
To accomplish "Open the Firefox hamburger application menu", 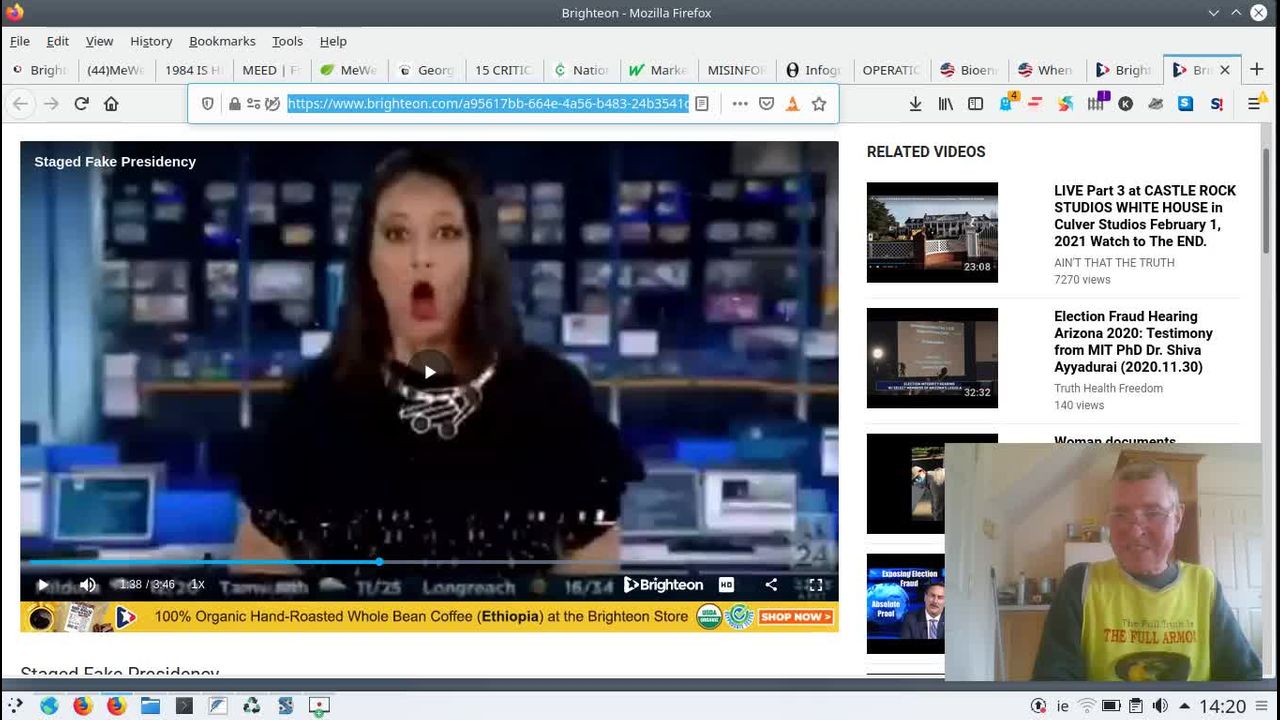I will click(x=1254, y=104).
